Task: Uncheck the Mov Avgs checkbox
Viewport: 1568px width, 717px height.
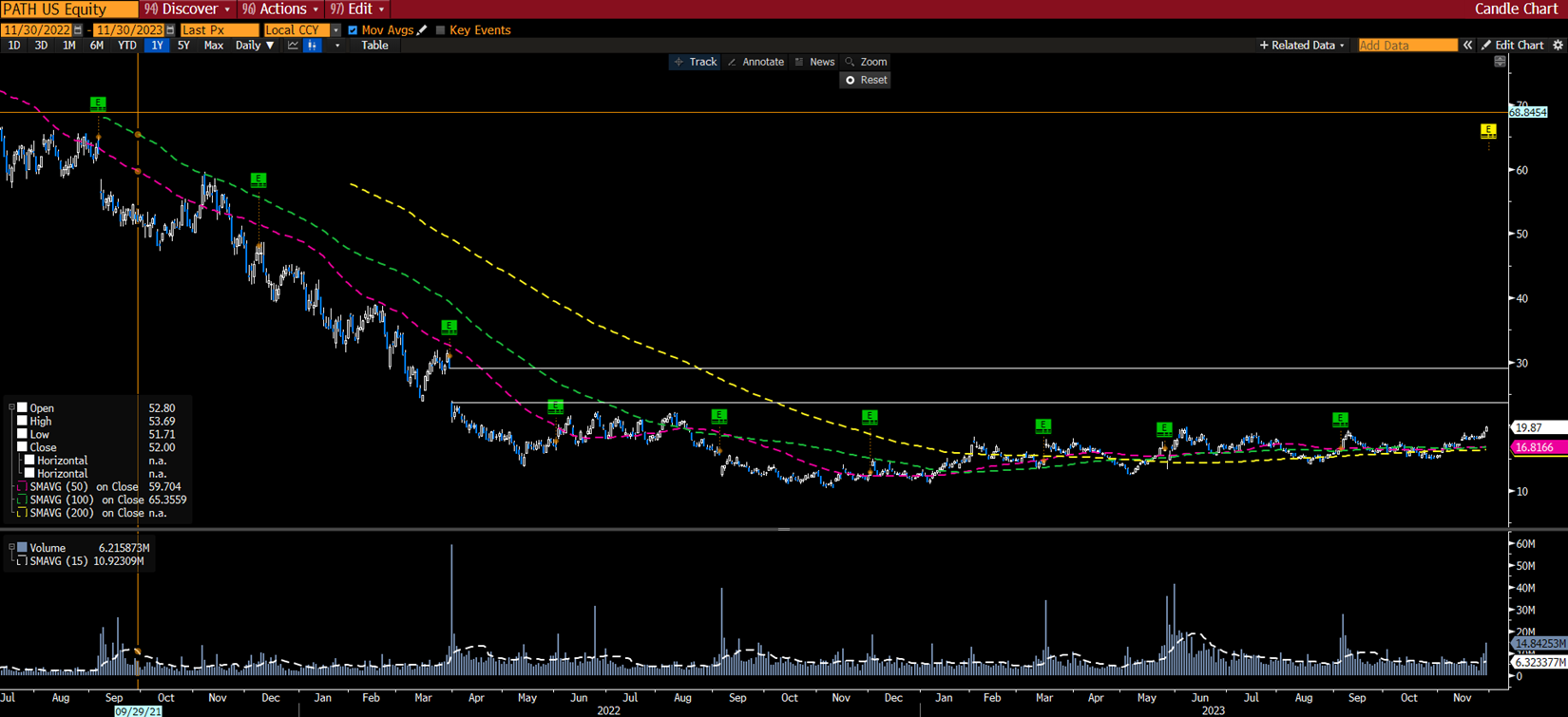Action: [x=353, y=30]
